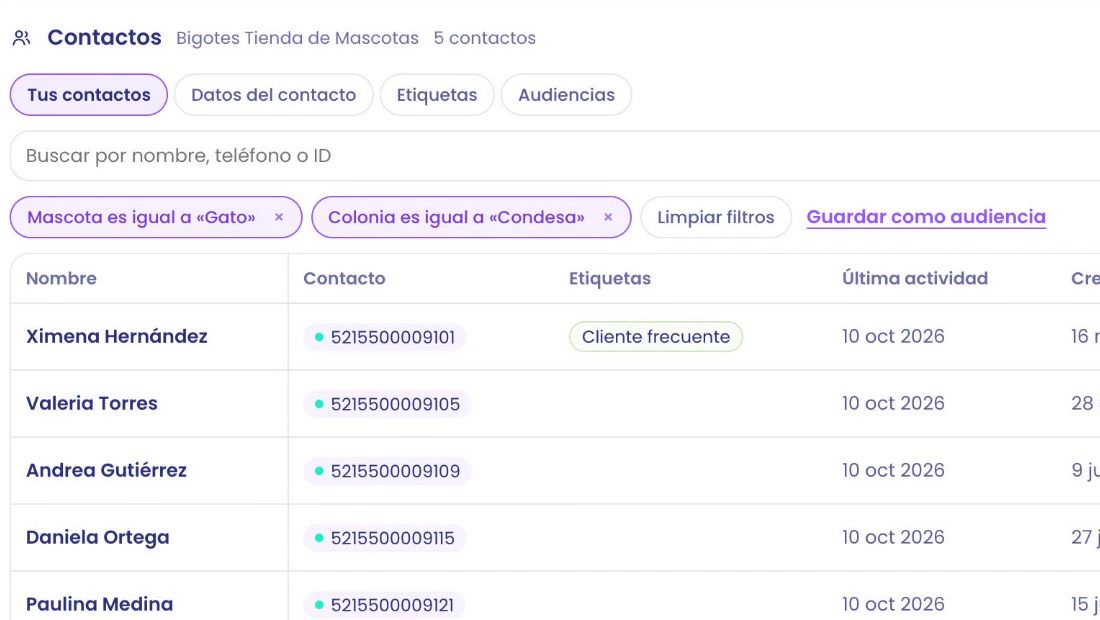
Task: Click the Cliente frecuente tag
Action: pyautogui.click(x=656, y=337)
